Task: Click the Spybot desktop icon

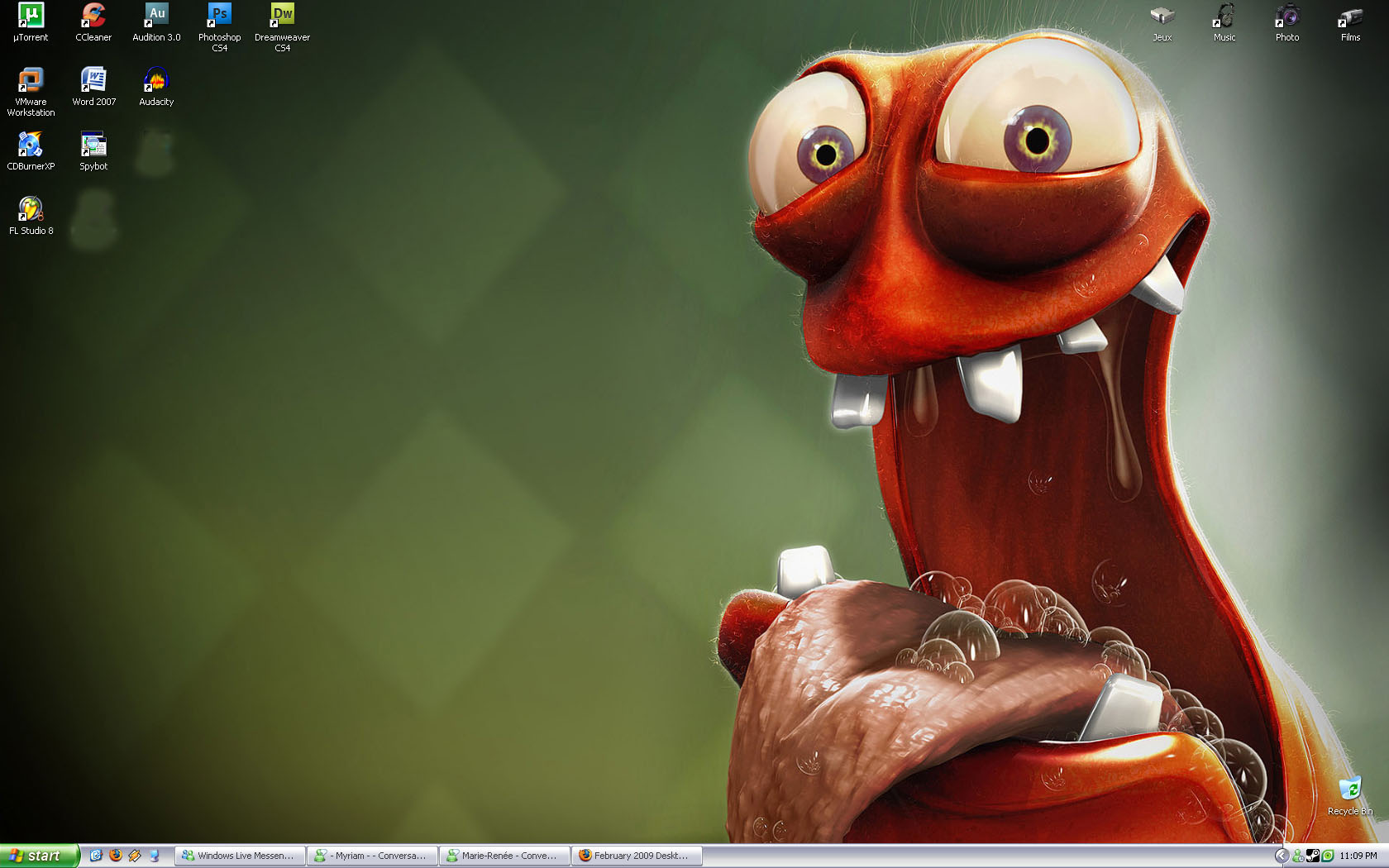Action: (93, 145)
